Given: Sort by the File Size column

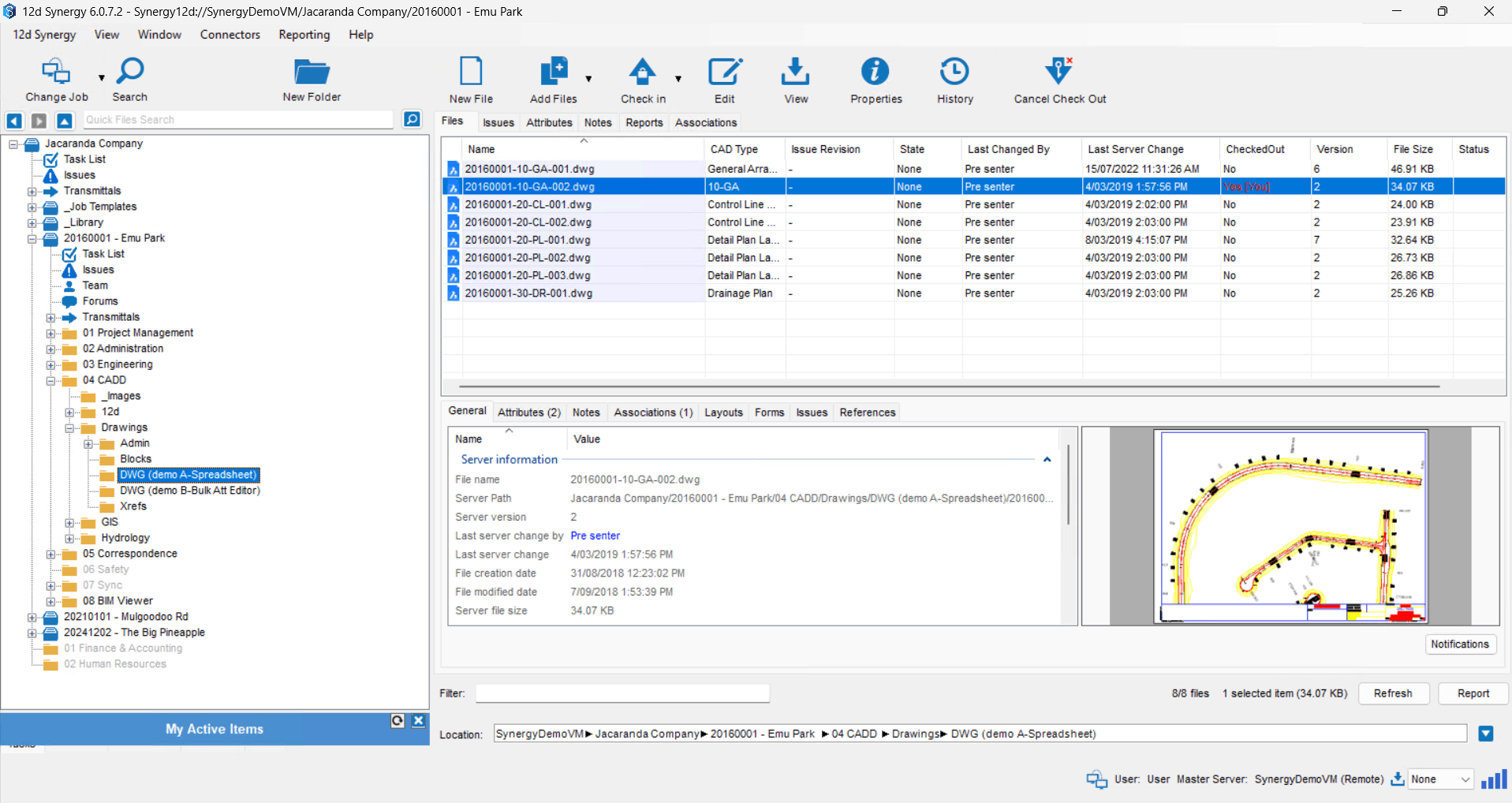Looking at the screenshot, I should point(1419,149).
